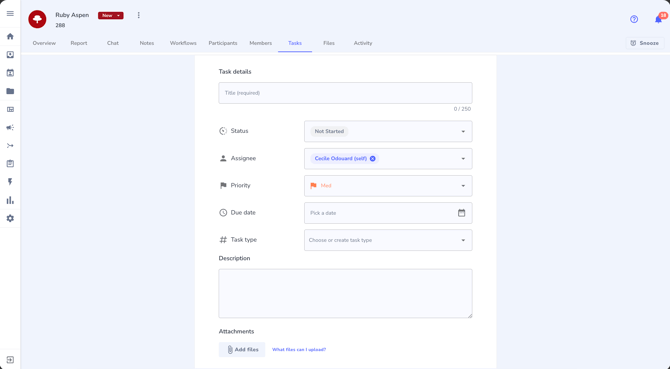Open the inbox download icon in sidebar

click(x=10, y=55)
